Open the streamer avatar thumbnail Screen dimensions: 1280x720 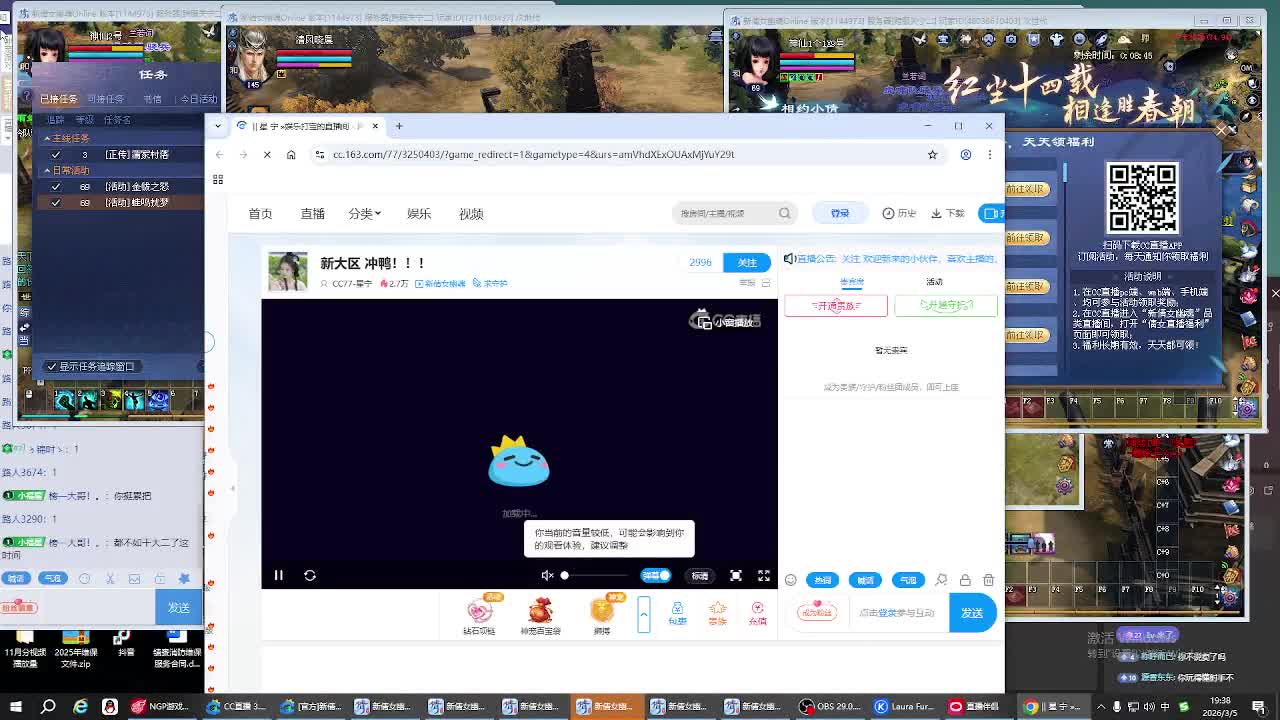(288, 271)
